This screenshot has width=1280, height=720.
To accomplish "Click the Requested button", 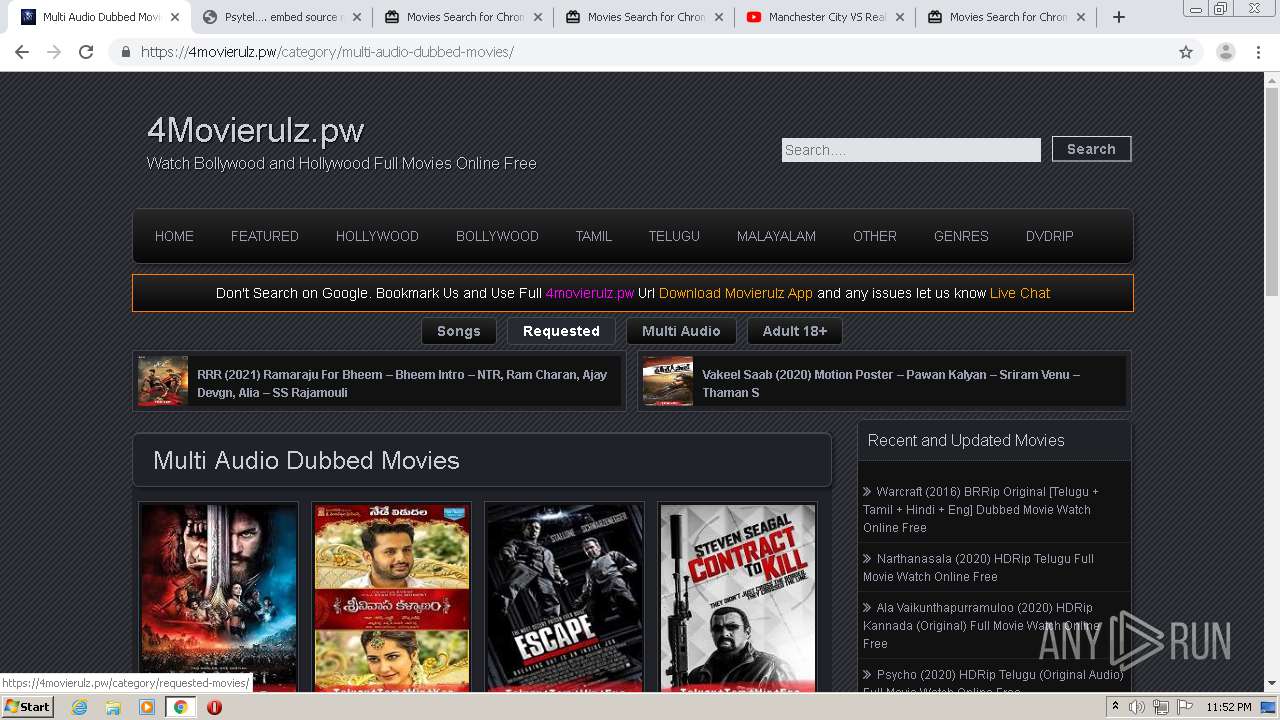I will 561,331.
